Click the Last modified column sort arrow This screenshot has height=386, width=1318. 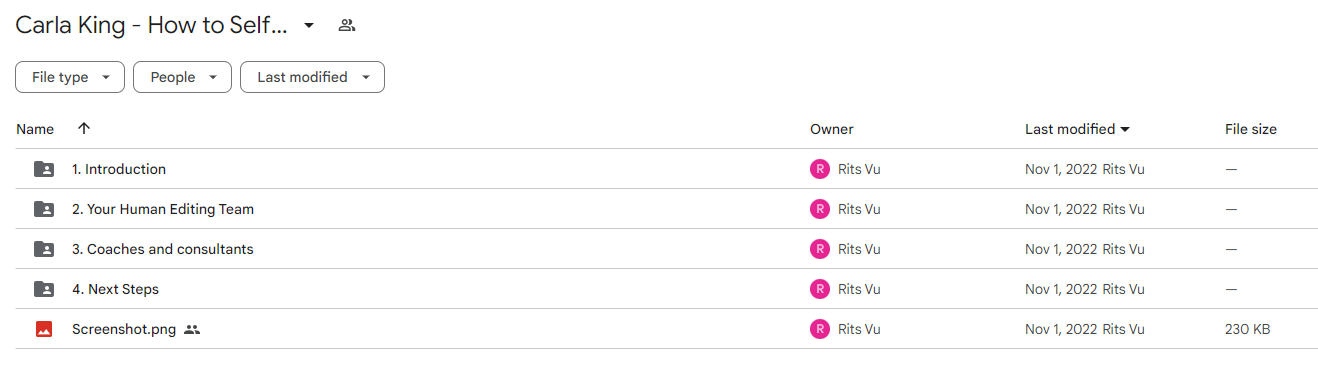pyautogui.click(x=1125, y=129)
